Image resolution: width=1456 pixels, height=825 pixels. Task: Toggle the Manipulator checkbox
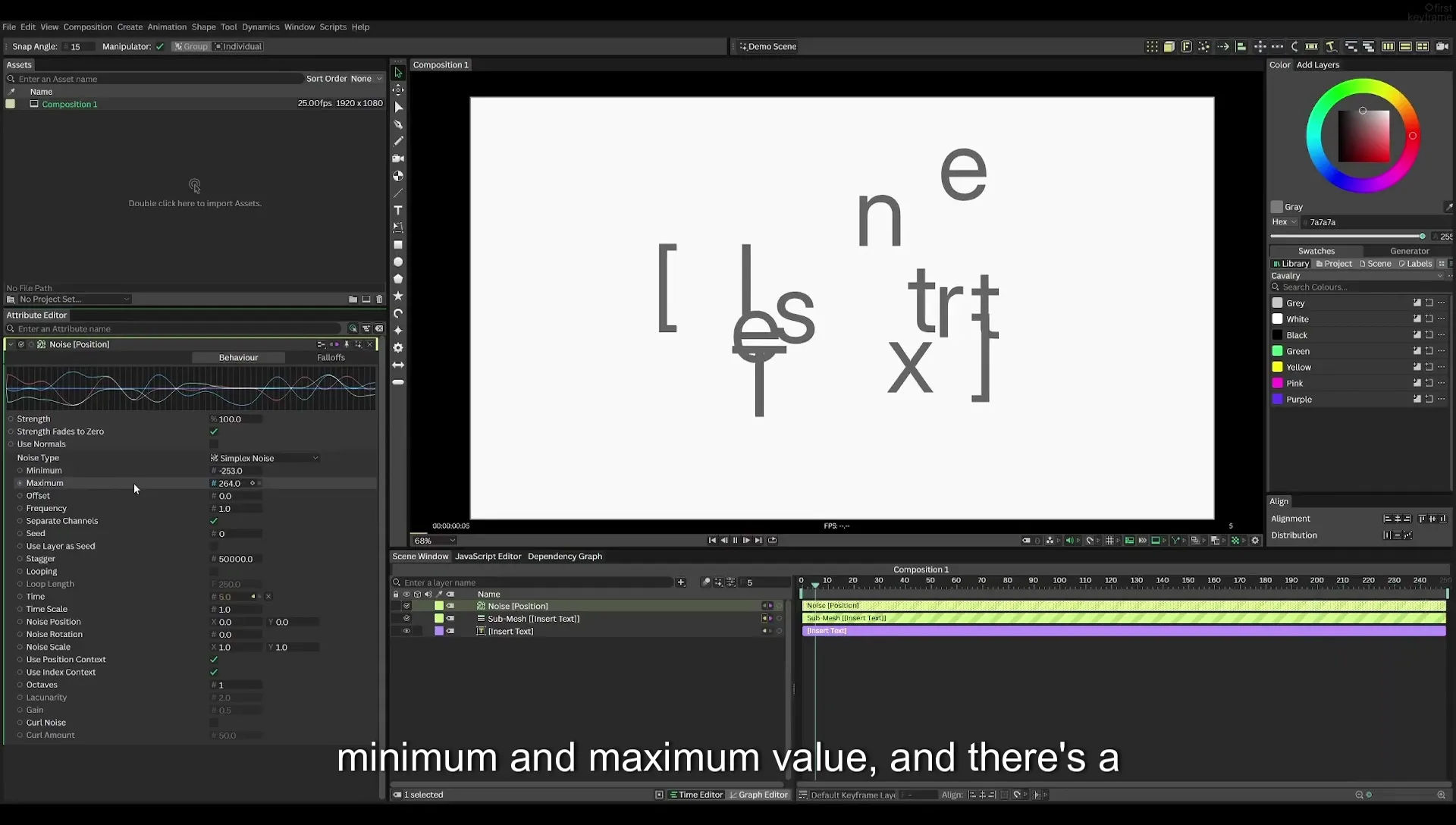tap(160, 46)
